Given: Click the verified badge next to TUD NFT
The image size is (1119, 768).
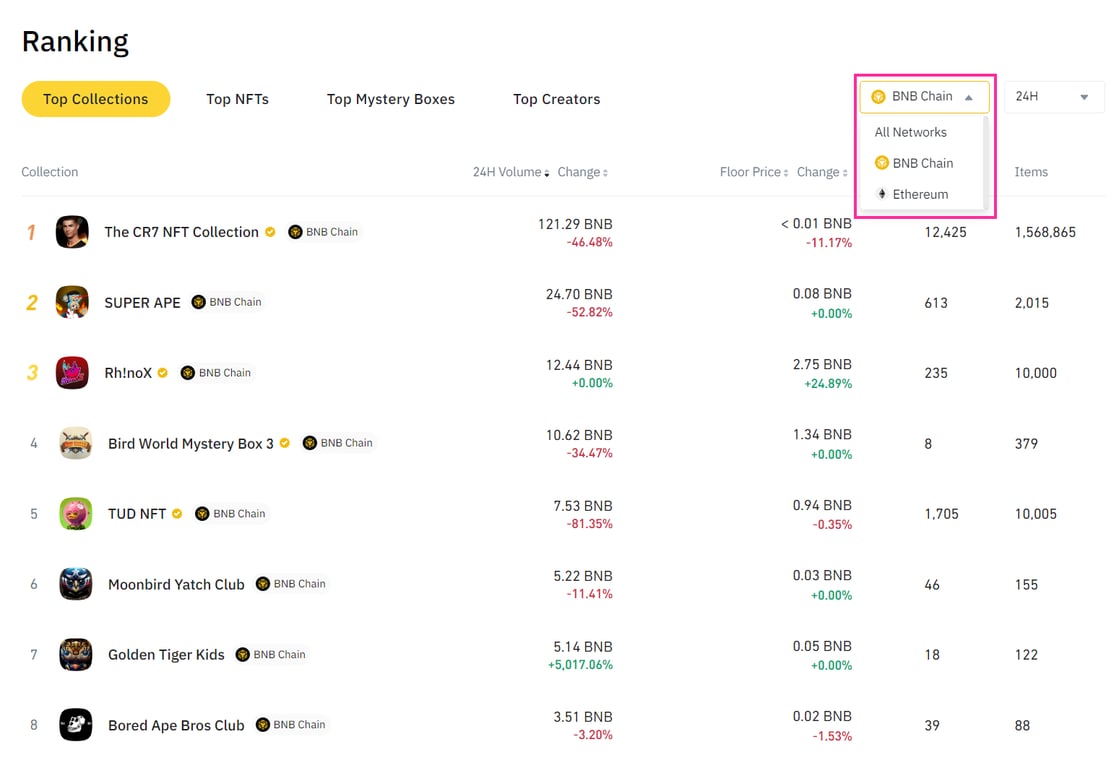Looking at the screenshot, I should (x=177, y=513).
